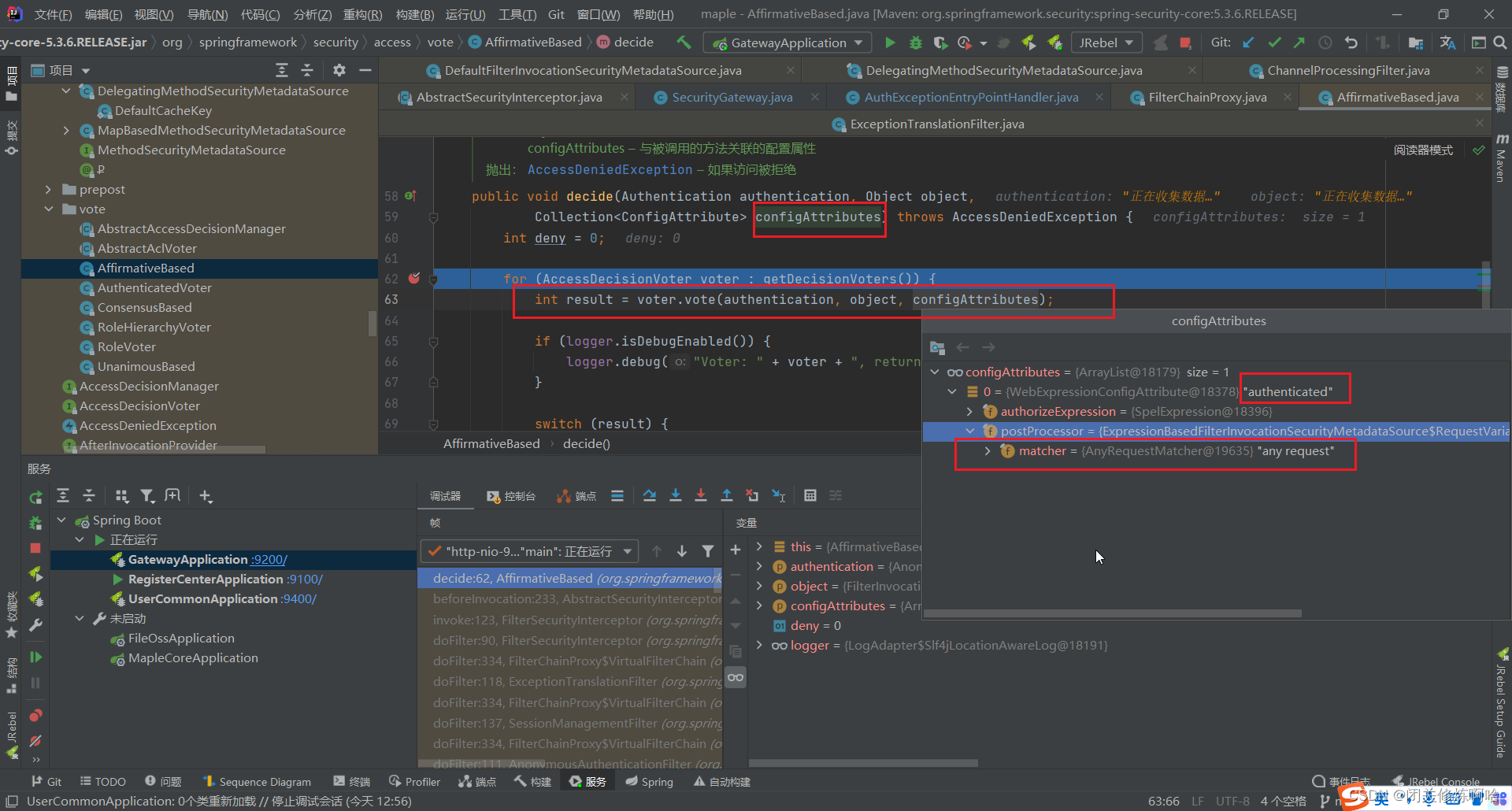
Task: Expand the matcher AnyRequestMatcher variable
Action: pos(988,450)
